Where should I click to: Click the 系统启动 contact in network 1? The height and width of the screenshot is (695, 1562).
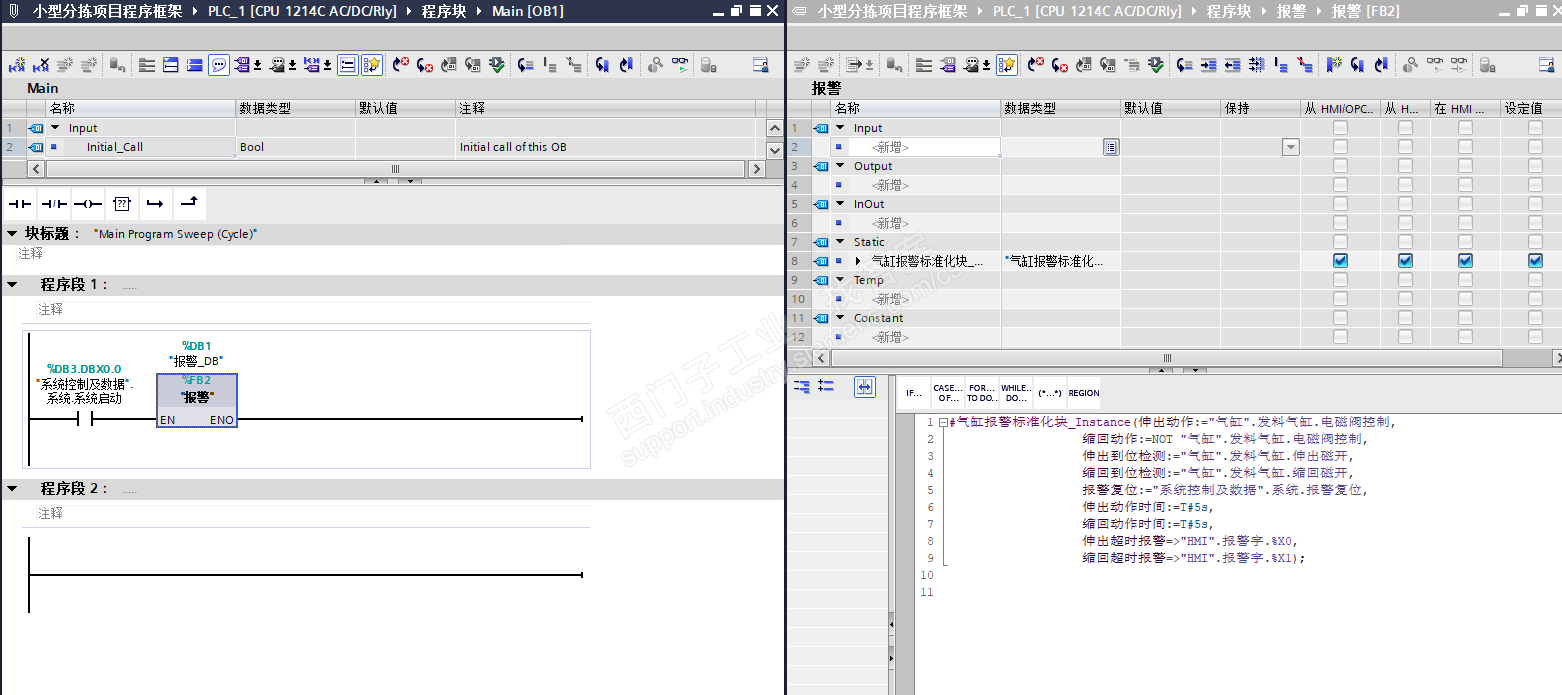point(84,420)
